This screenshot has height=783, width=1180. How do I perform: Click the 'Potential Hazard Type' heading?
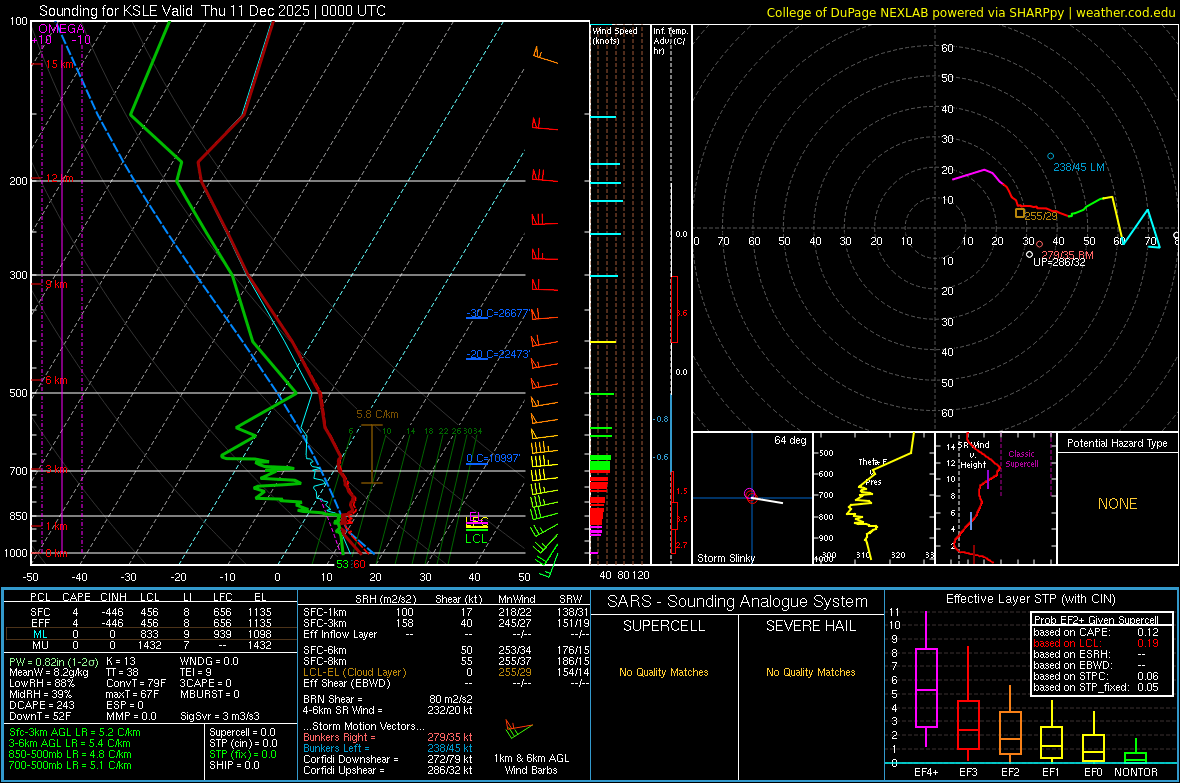[1117, 443]
